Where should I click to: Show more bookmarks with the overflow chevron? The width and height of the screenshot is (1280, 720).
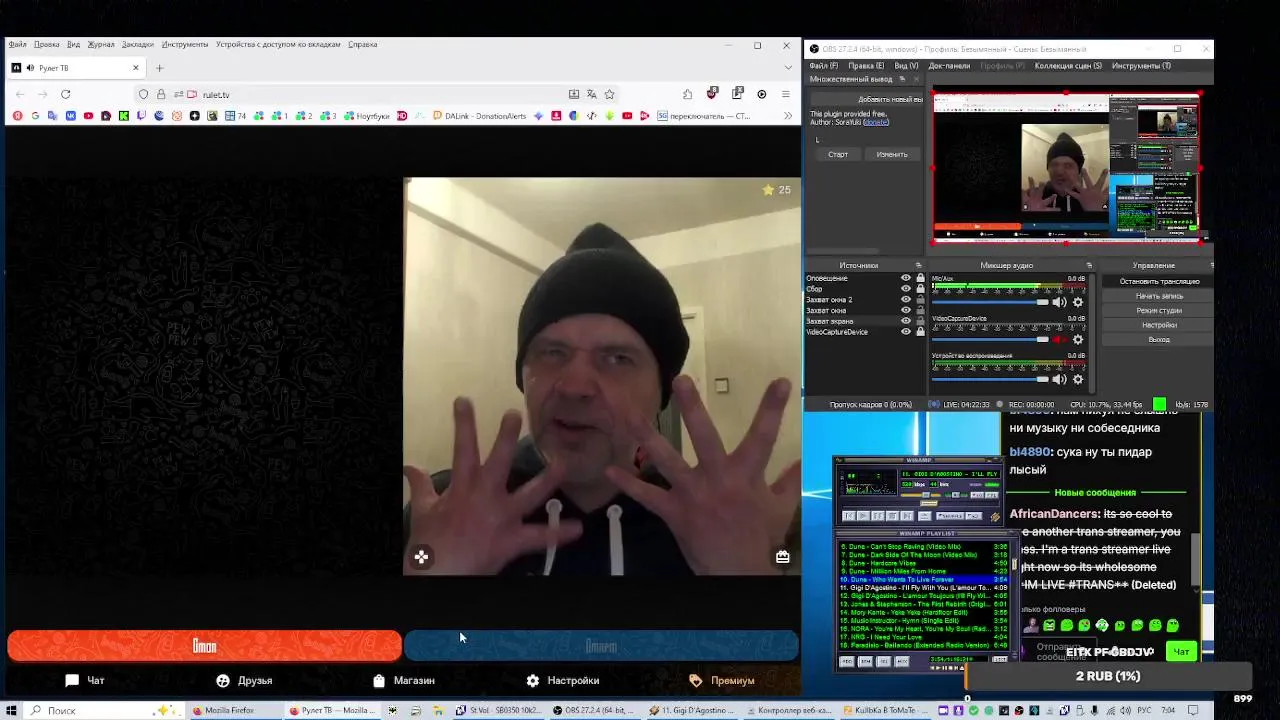point(787,116)
